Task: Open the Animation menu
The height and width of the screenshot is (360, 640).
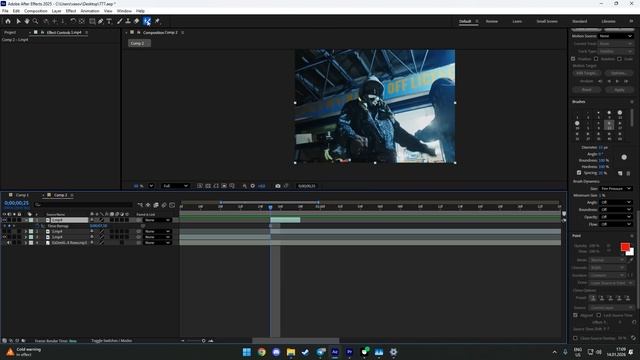Action: 90,11
